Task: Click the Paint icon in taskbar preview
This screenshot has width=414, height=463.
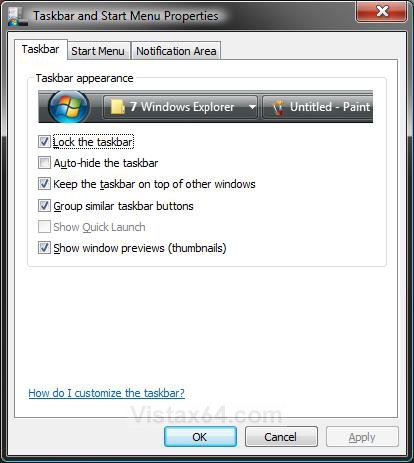Action: [x=278, y=107]
